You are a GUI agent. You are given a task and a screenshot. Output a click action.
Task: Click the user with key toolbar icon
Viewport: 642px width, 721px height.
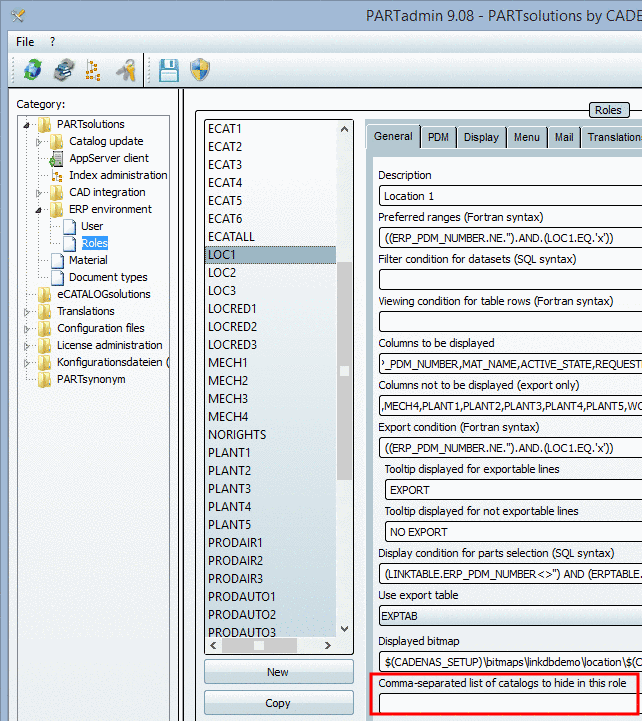126,70
